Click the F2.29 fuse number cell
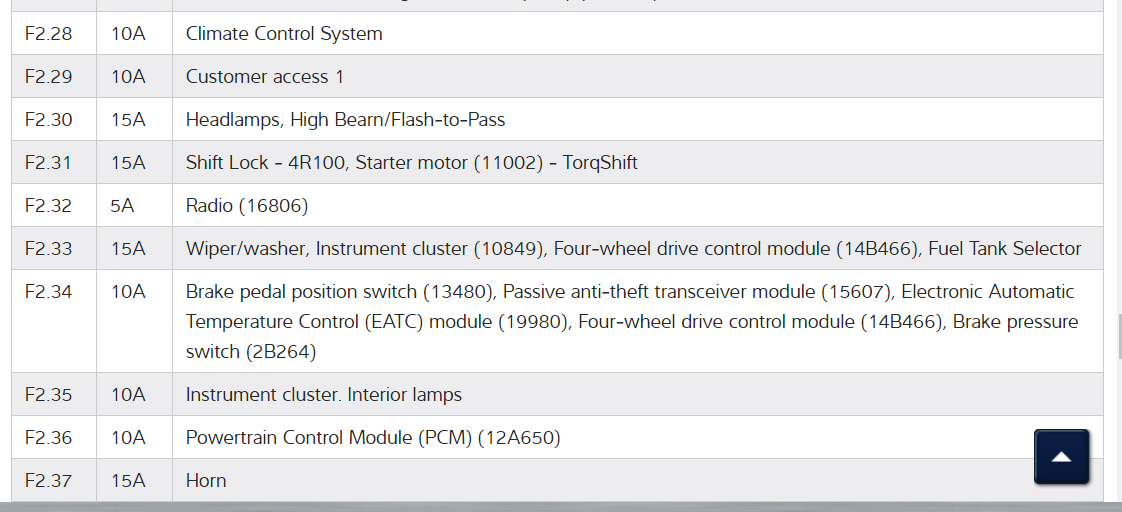The height and width of the screenshot is (512, 1122). [49, 77]
